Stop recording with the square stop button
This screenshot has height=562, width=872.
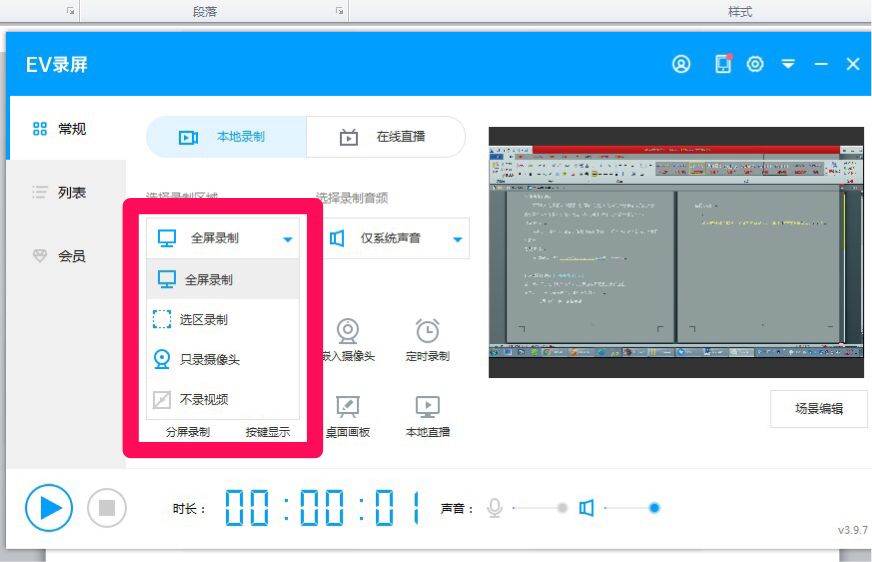[x=107, y=508]
